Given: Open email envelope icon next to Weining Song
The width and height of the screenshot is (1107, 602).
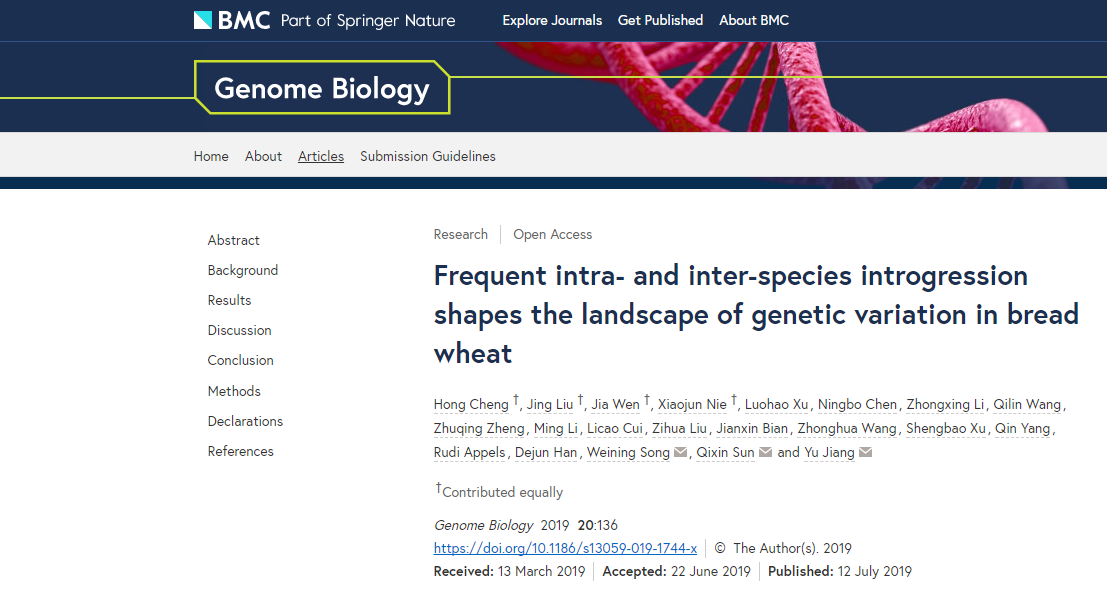Looking at the screenshot, I should click(x=681, y=452).
